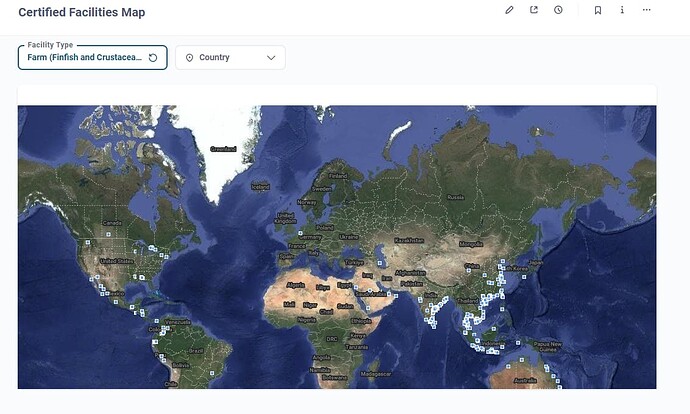Open the info icon in header
Screen dimensions: 690x414
622,10
